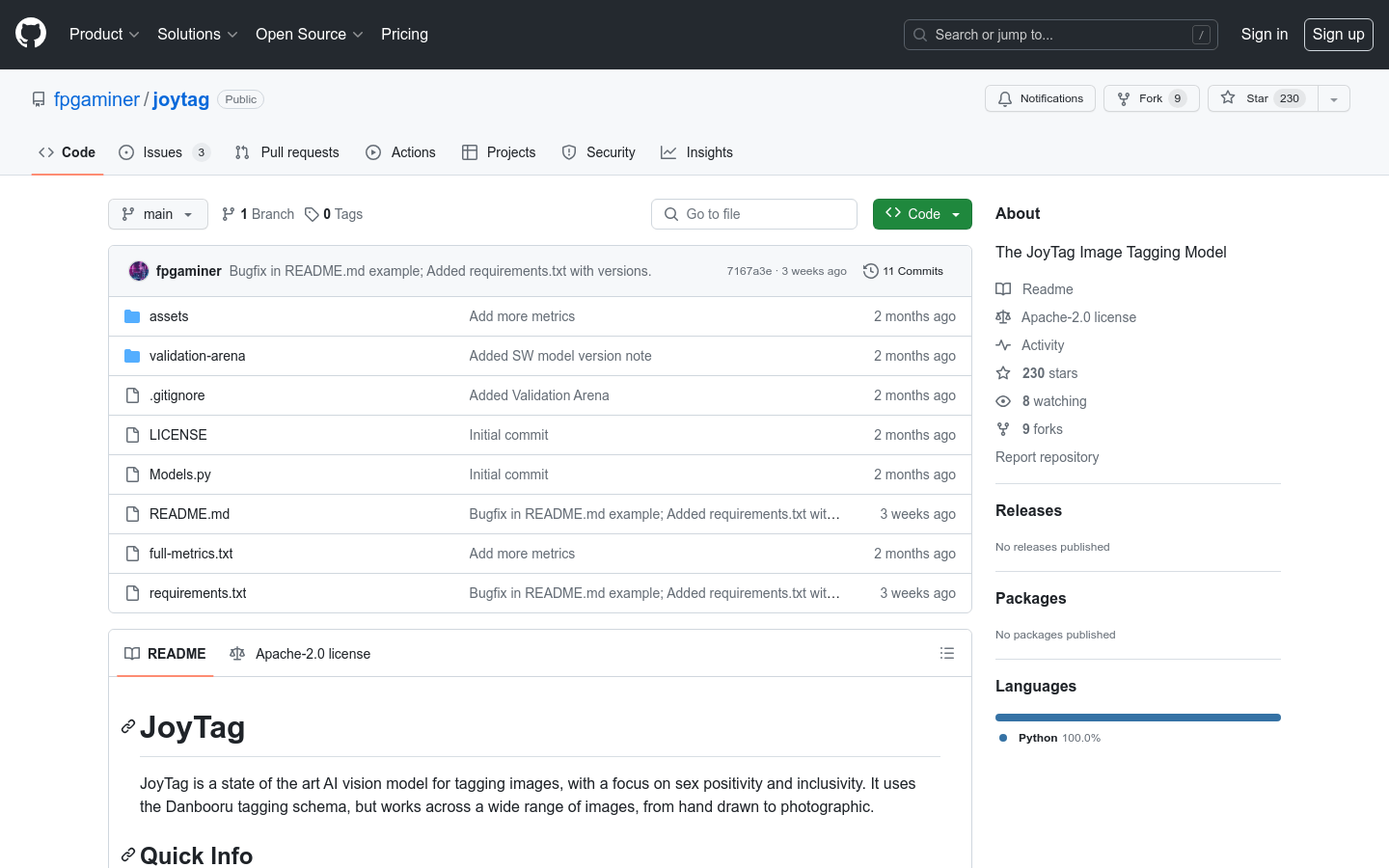Click the Sign up button
The width and height of the screenshot is (1389, 868).
pyautogui.click(x=1338, y=35)
